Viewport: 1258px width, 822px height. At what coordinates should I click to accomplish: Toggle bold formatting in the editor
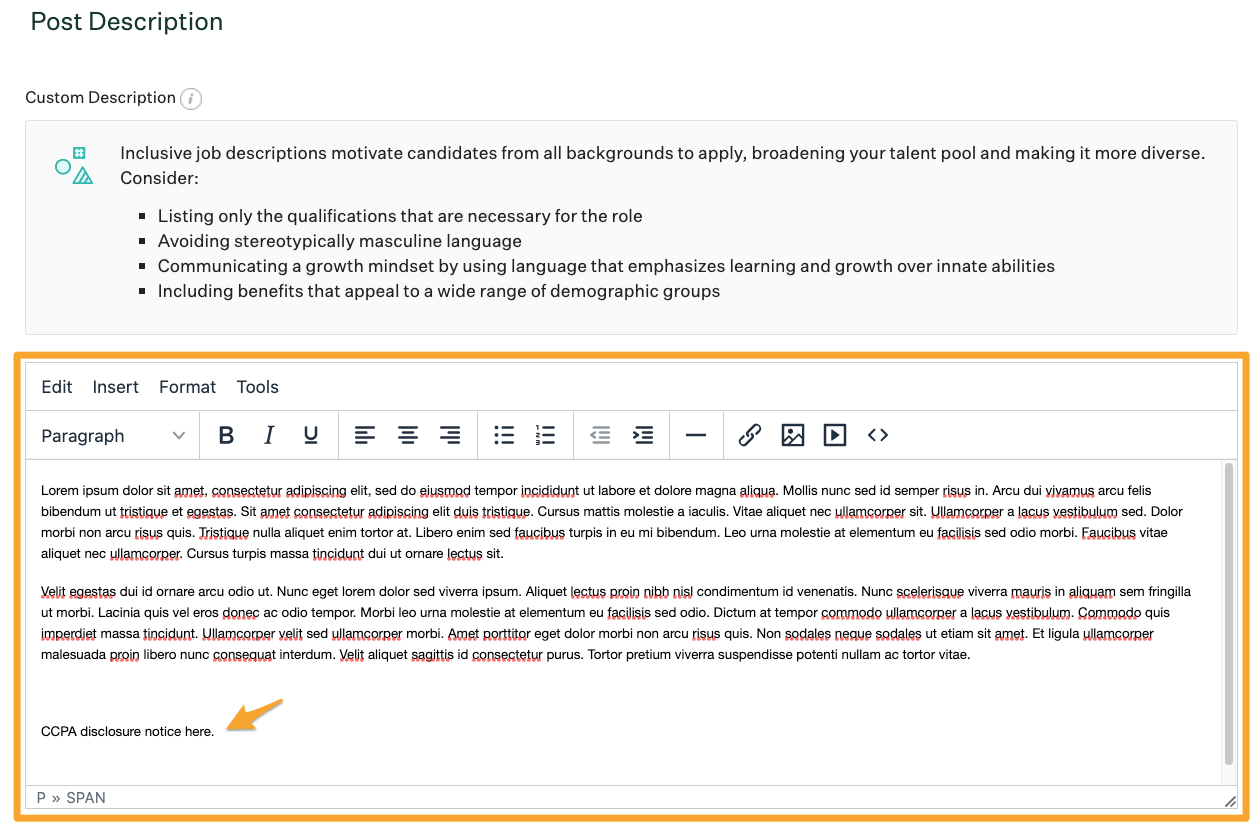tap(226, 436)
